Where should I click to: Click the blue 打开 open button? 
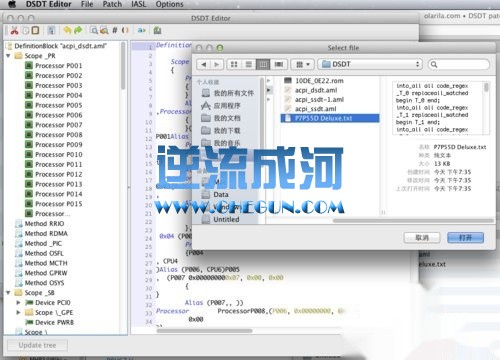click(x=465, y=238)
